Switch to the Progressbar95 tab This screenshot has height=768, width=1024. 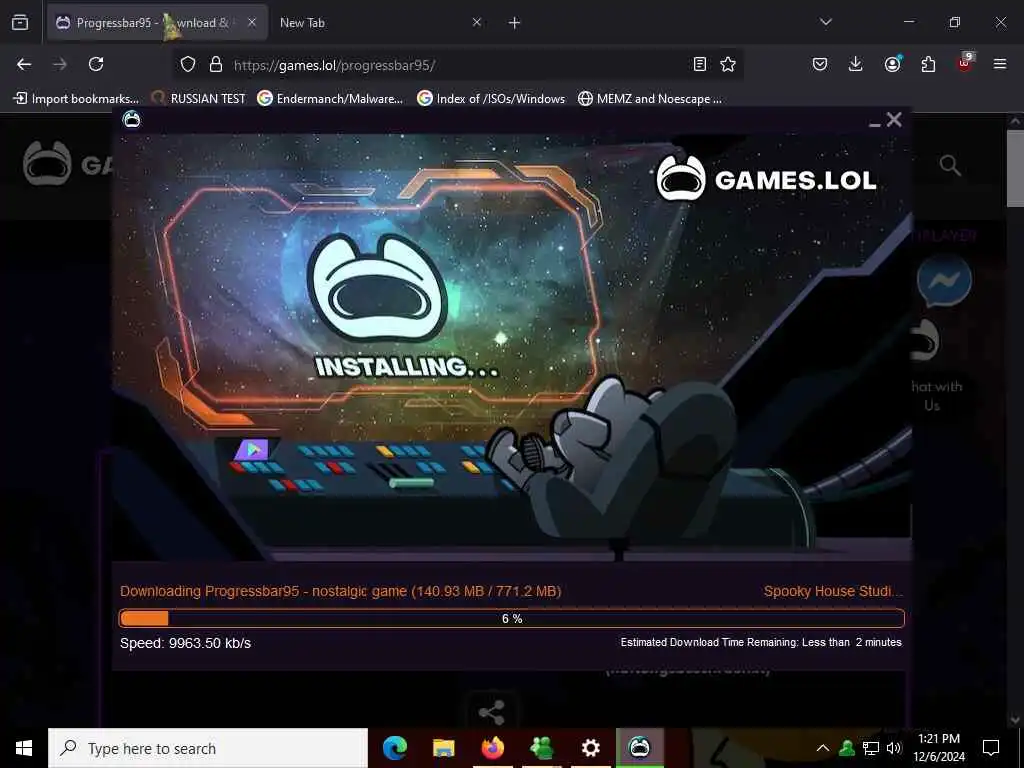157,23
